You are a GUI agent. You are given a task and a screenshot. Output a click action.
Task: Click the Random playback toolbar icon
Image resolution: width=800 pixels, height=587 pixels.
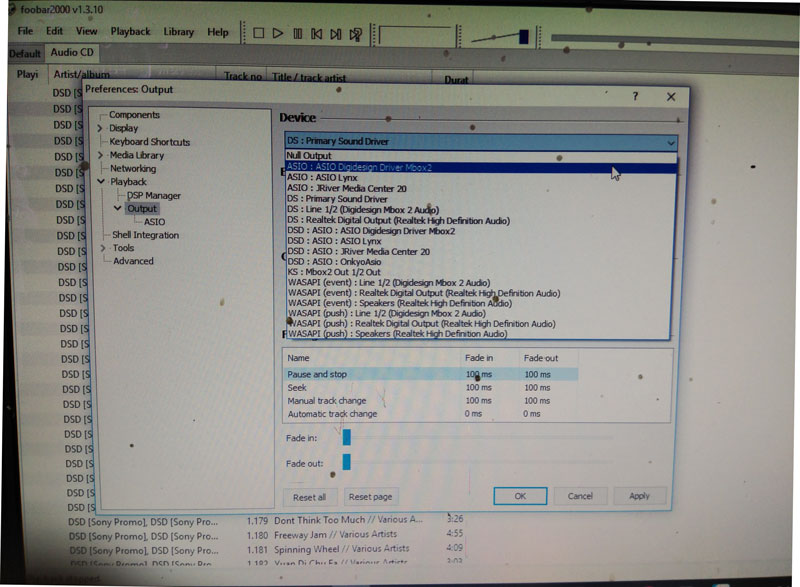pyautogui.click(x=355, y=34)
